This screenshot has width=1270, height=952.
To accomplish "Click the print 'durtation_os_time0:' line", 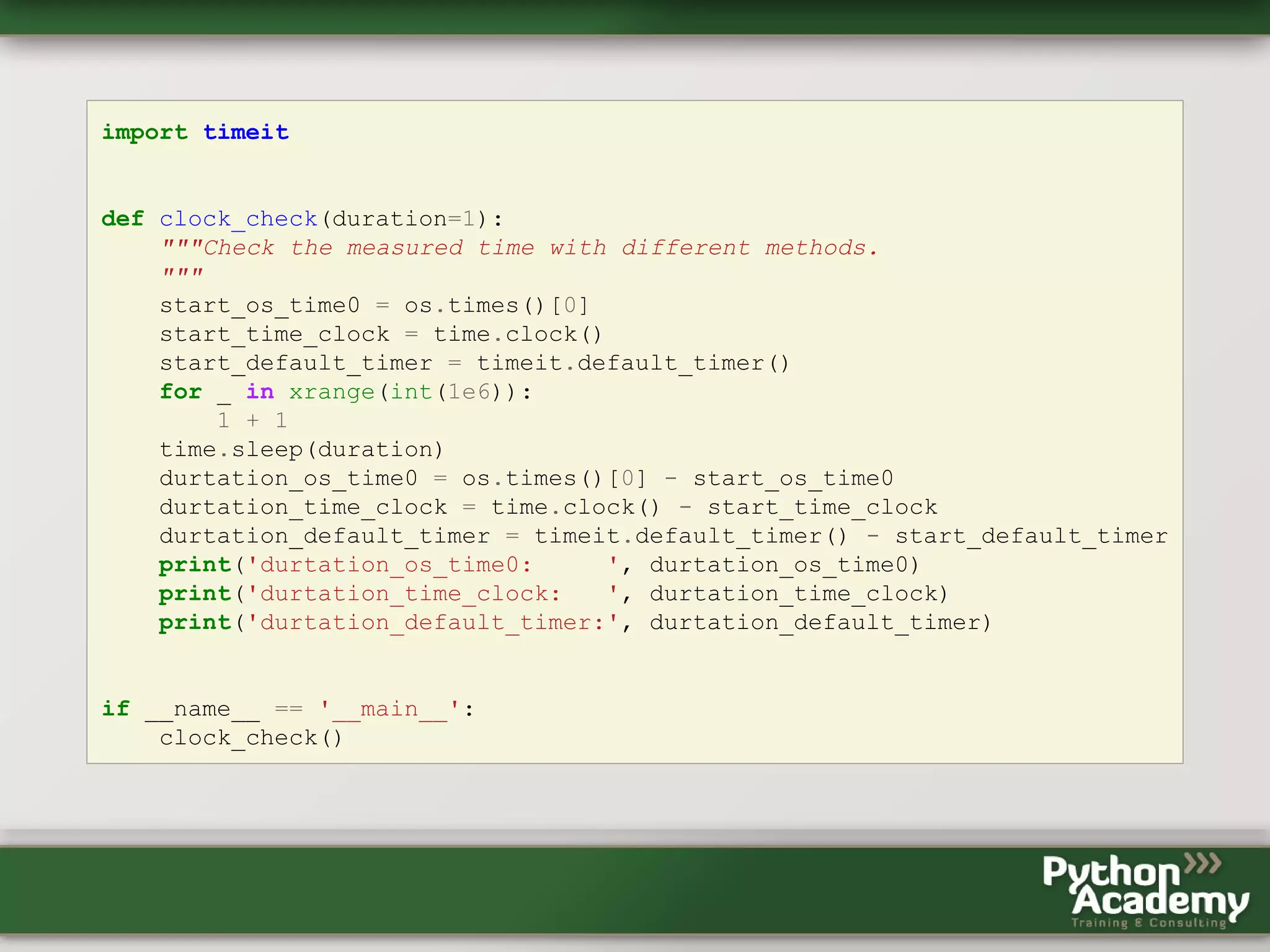I will pyautogui.click(x=539, y=565).
